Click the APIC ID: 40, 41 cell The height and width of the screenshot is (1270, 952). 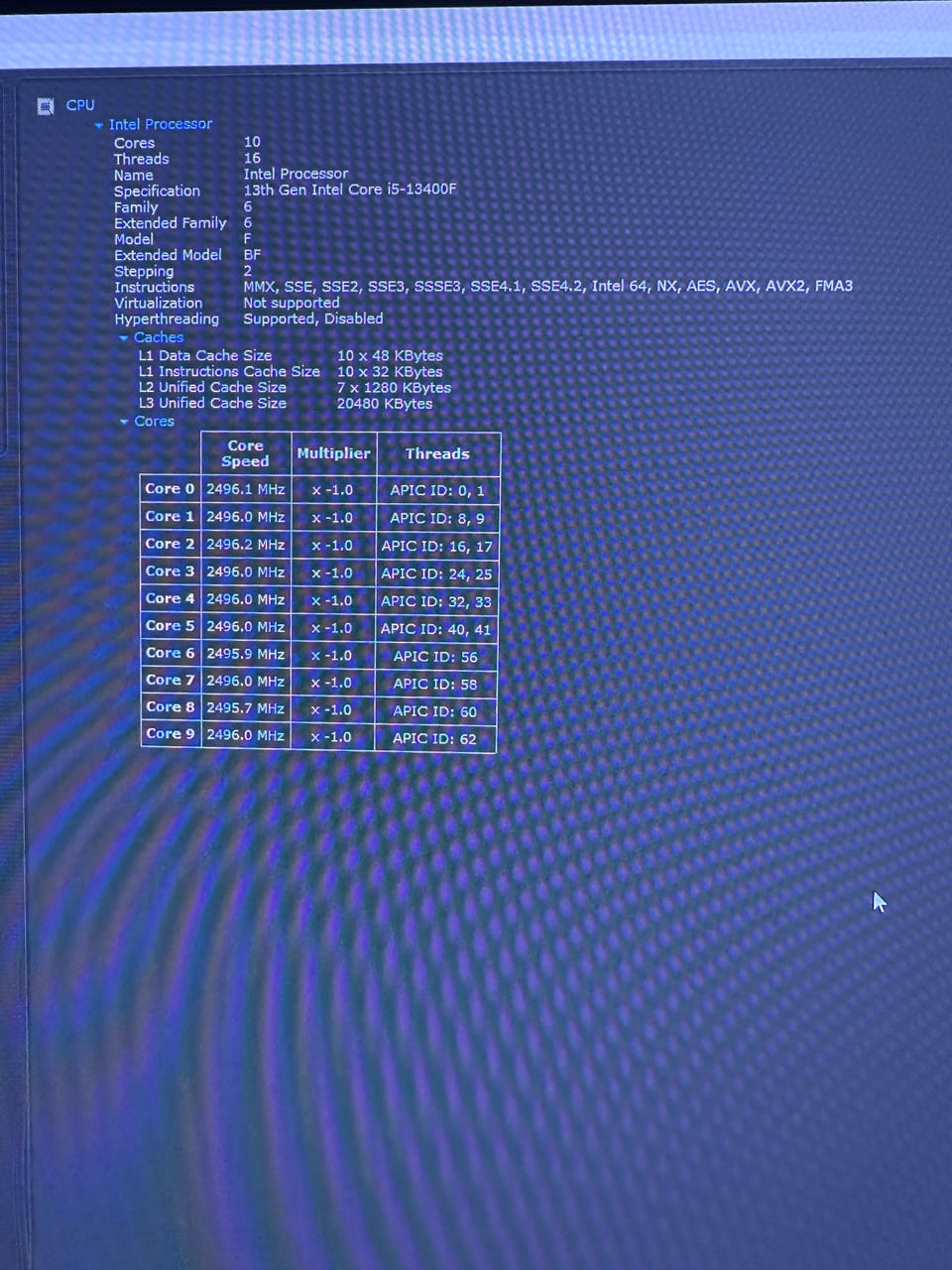(435, 629)
